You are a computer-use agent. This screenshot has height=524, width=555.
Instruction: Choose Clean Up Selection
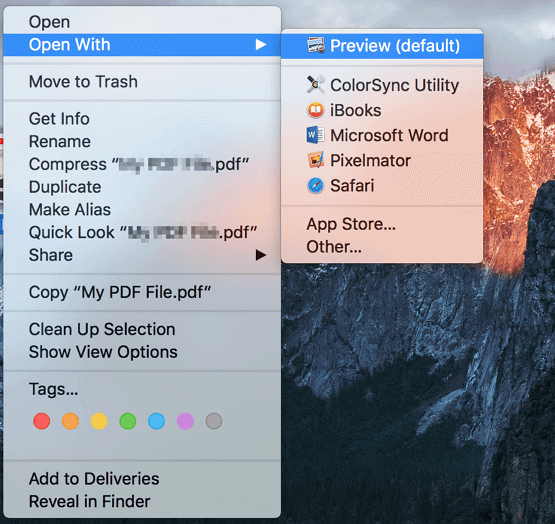pos(142,329)
